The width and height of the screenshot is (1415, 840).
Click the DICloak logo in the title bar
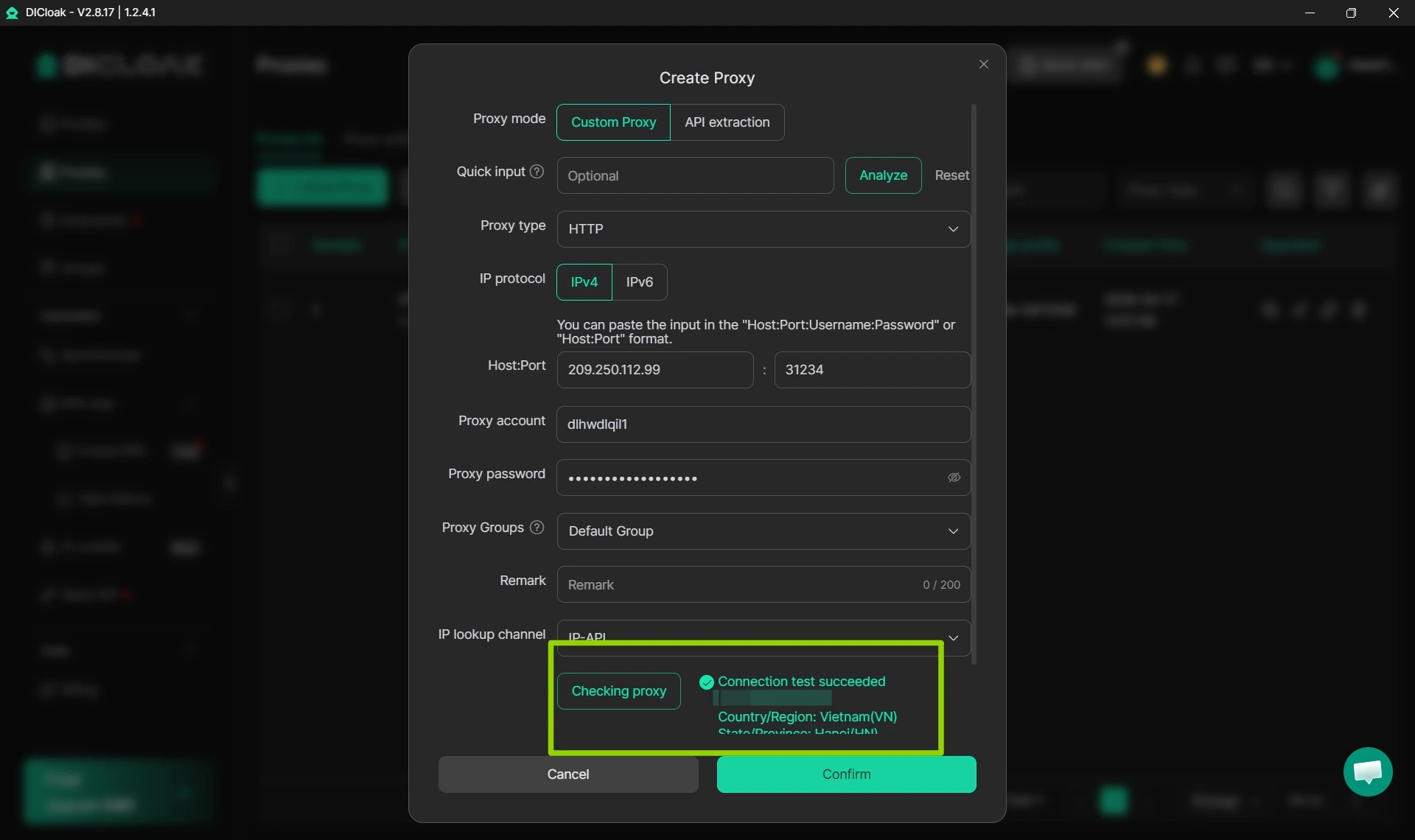point(12,13)
